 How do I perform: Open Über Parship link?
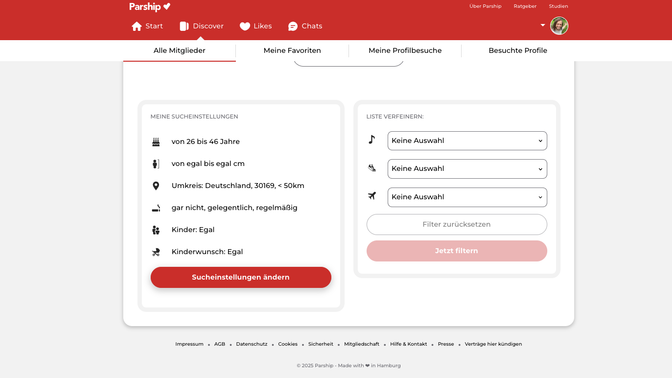pos(485,6)
